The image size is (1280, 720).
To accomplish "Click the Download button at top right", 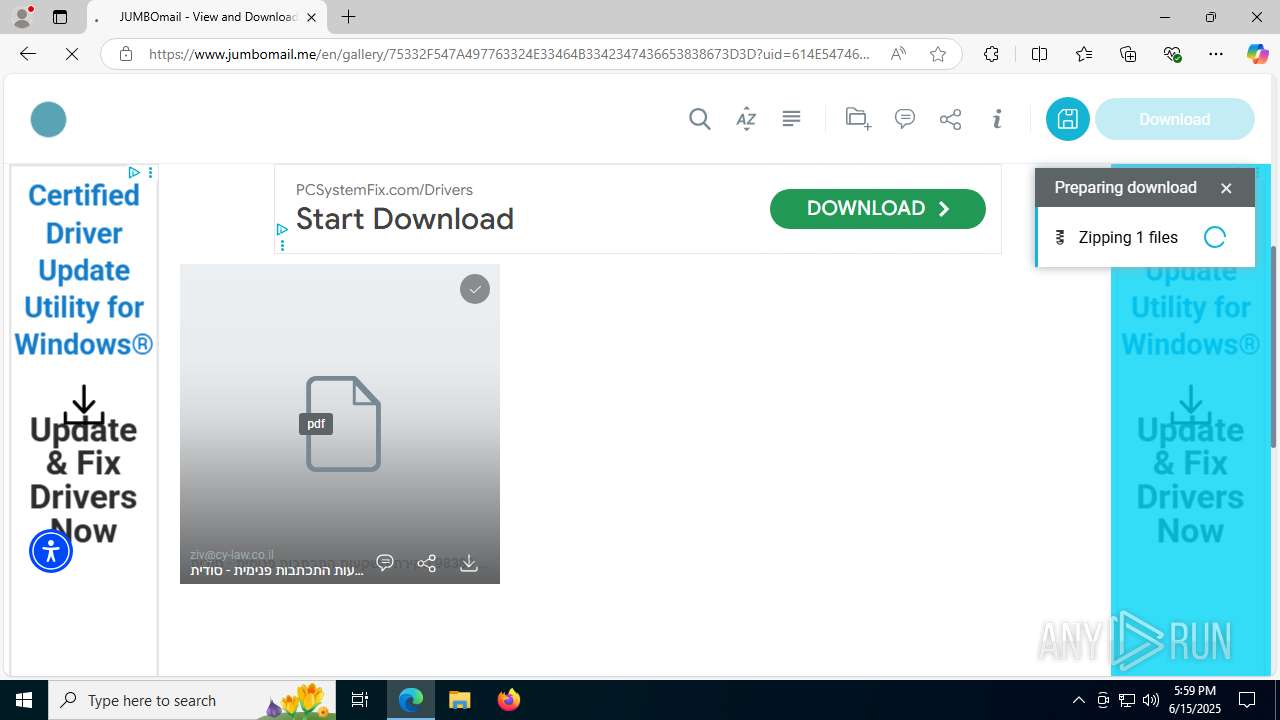I will (x=1174, y=119).
